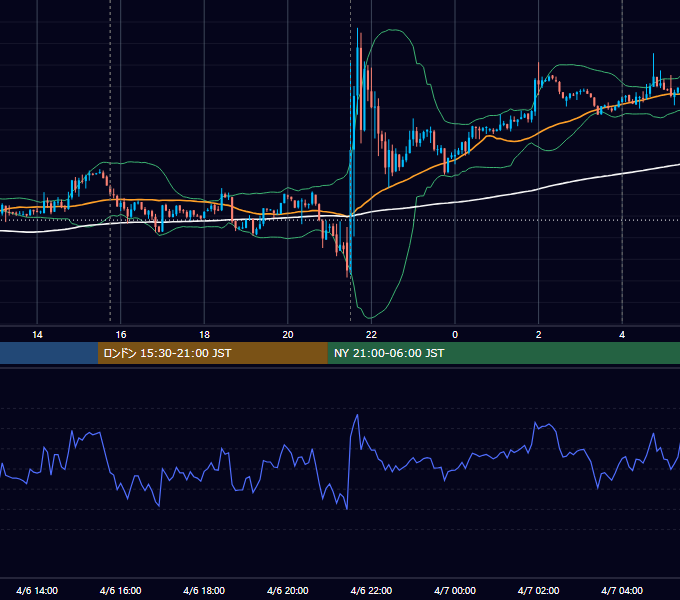The image size is (680, 600).
Task: Click the 4/6 14:00 date label
Action: coord(37,590)
